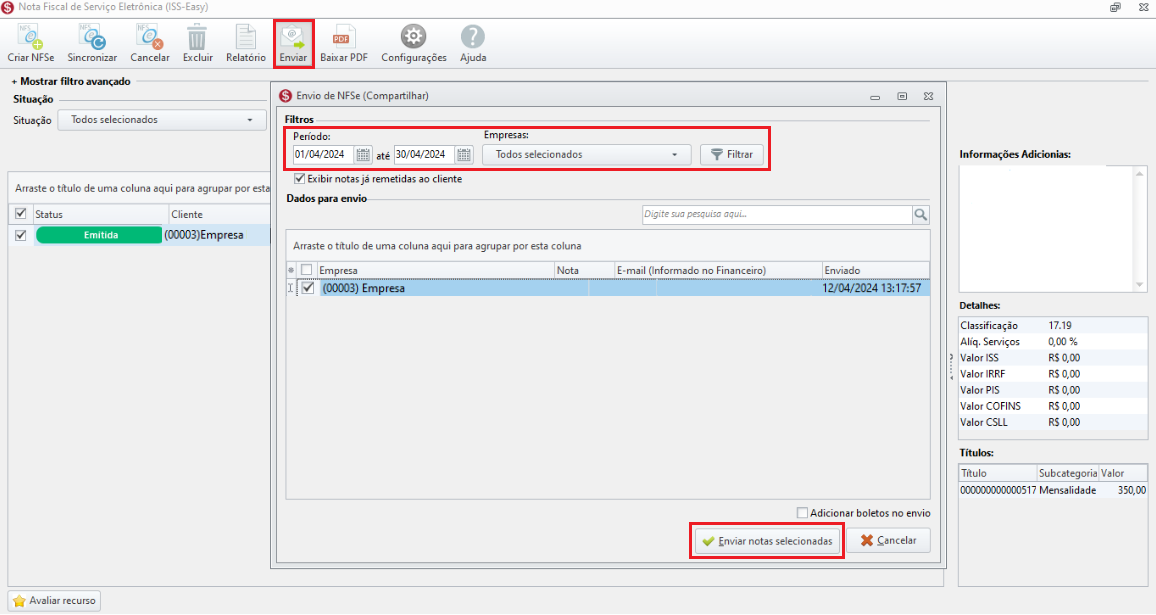Open Configurações gear in toolbar

click(x=414, y=43)
